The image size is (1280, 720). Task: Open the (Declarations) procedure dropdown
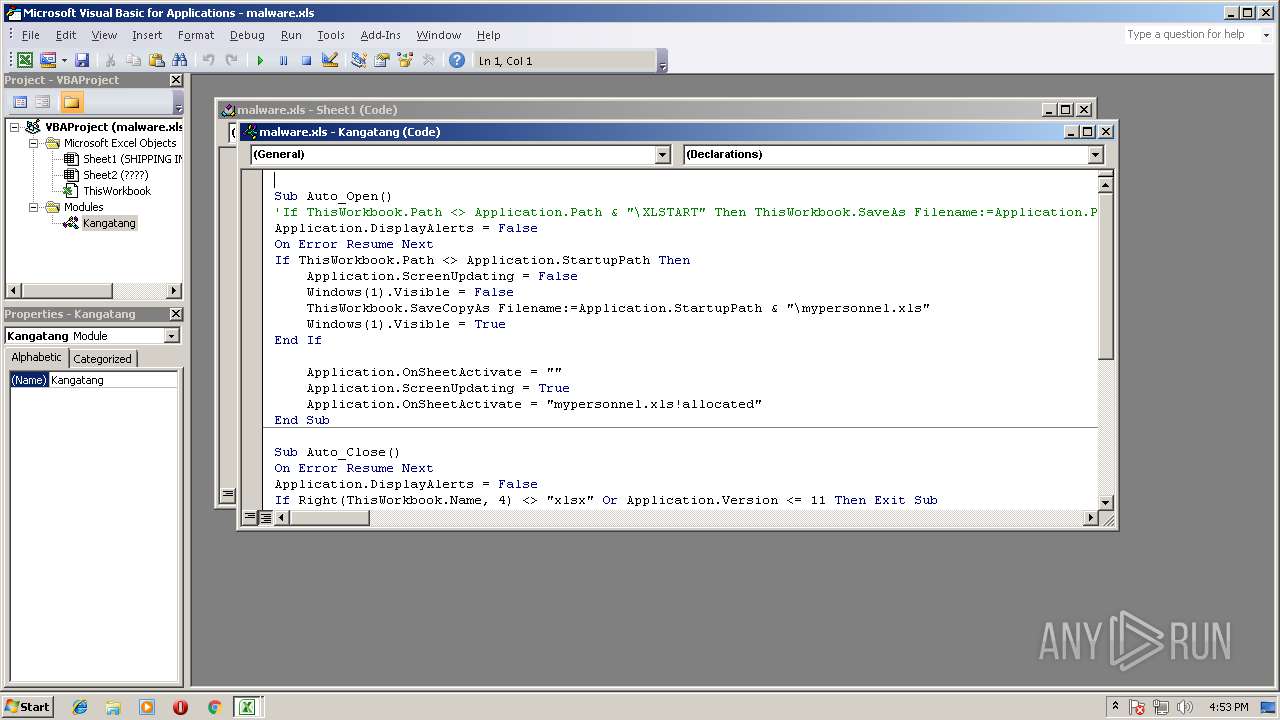point(1095,154)
